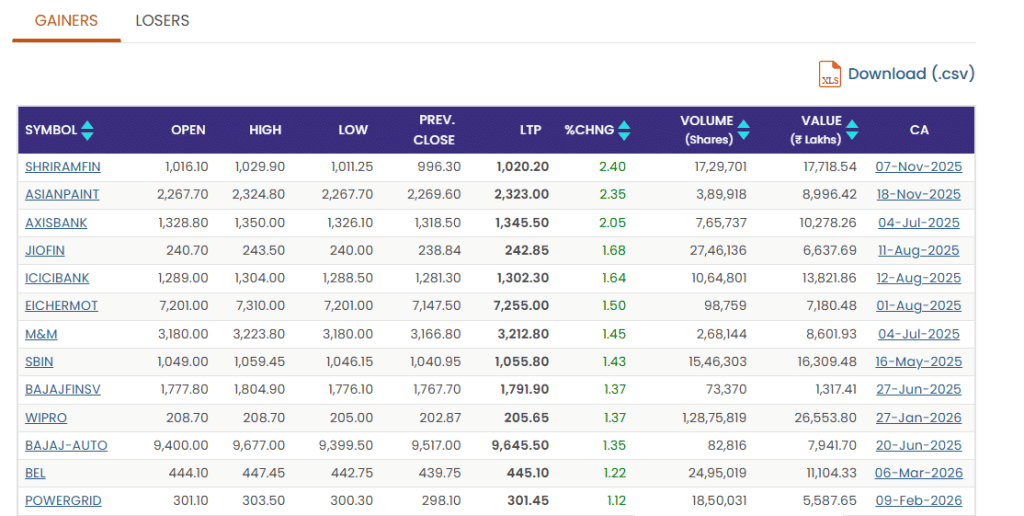Click the SBIN LTP value 1,055.80
1024x516 pixels.
pyautogui.click(x=522, y=362)
